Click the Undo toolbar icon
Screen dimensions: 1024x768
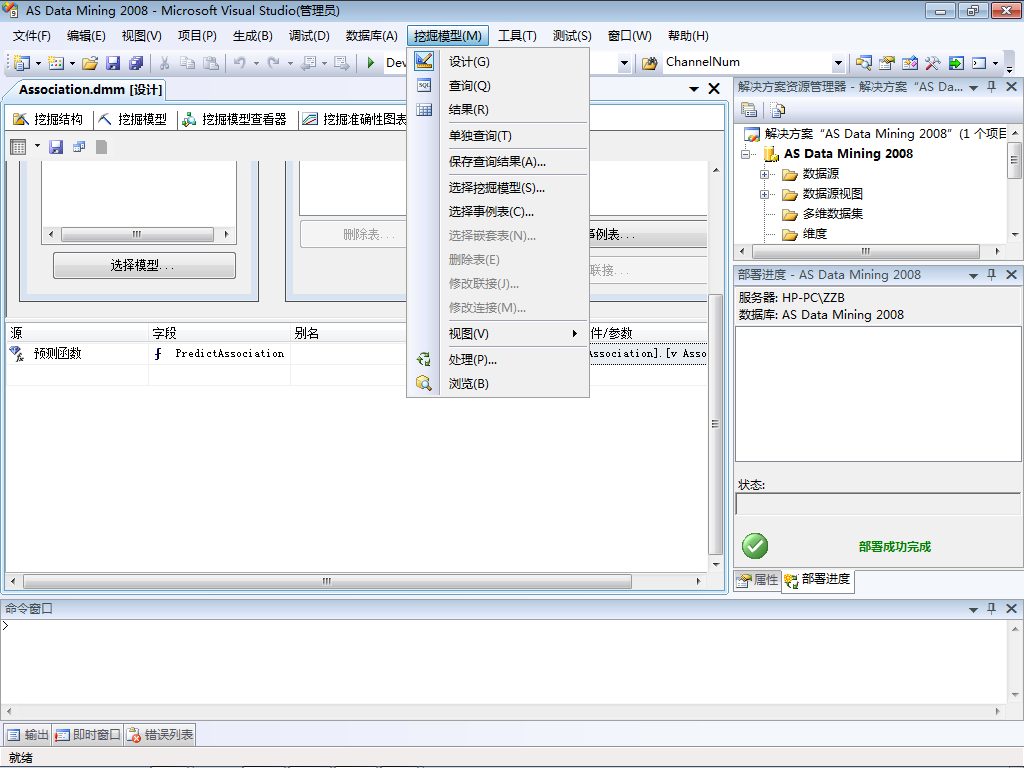point(240,63)
